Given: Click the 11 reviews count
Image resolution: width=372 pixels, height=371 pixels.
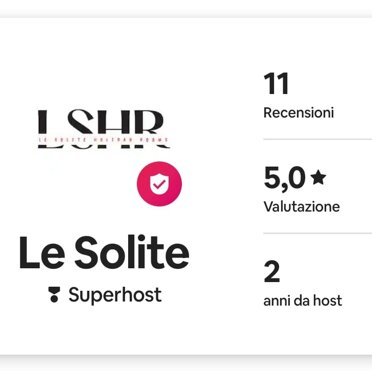Looking at the screenshot, I should click(276, 84).
